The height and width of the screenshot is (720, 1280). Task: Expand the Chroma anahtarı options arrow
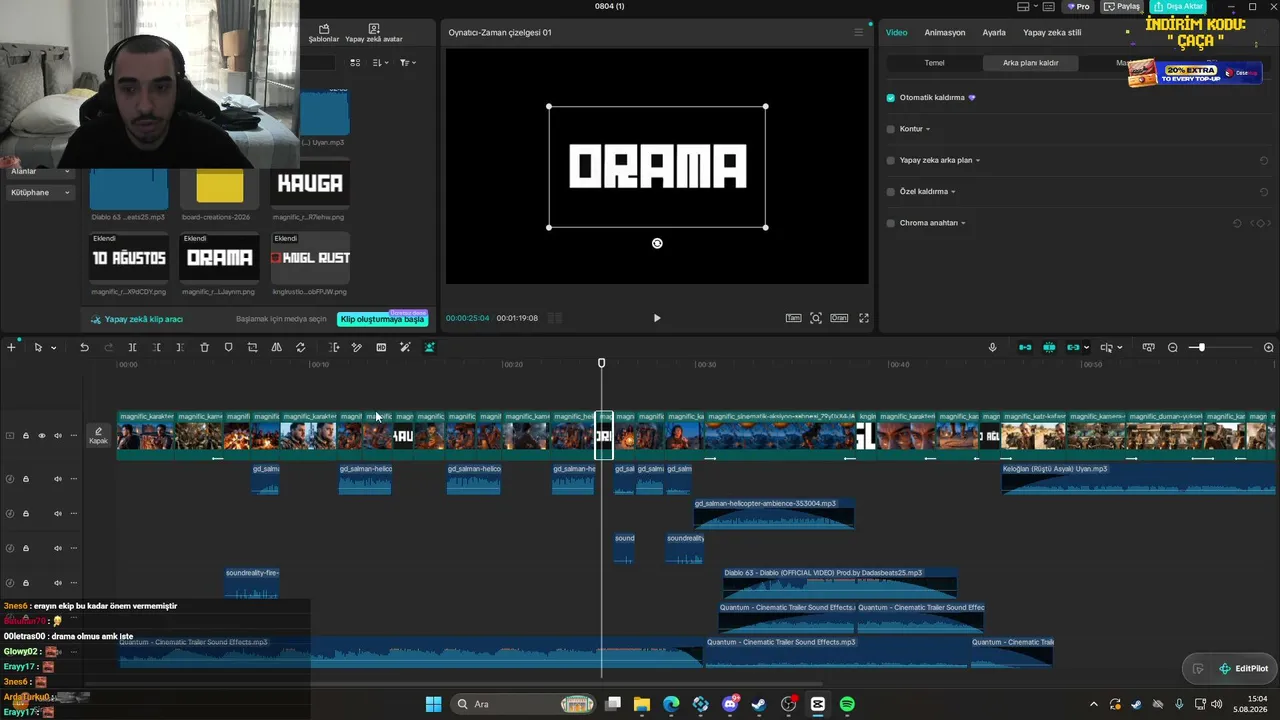pos(963,223)
